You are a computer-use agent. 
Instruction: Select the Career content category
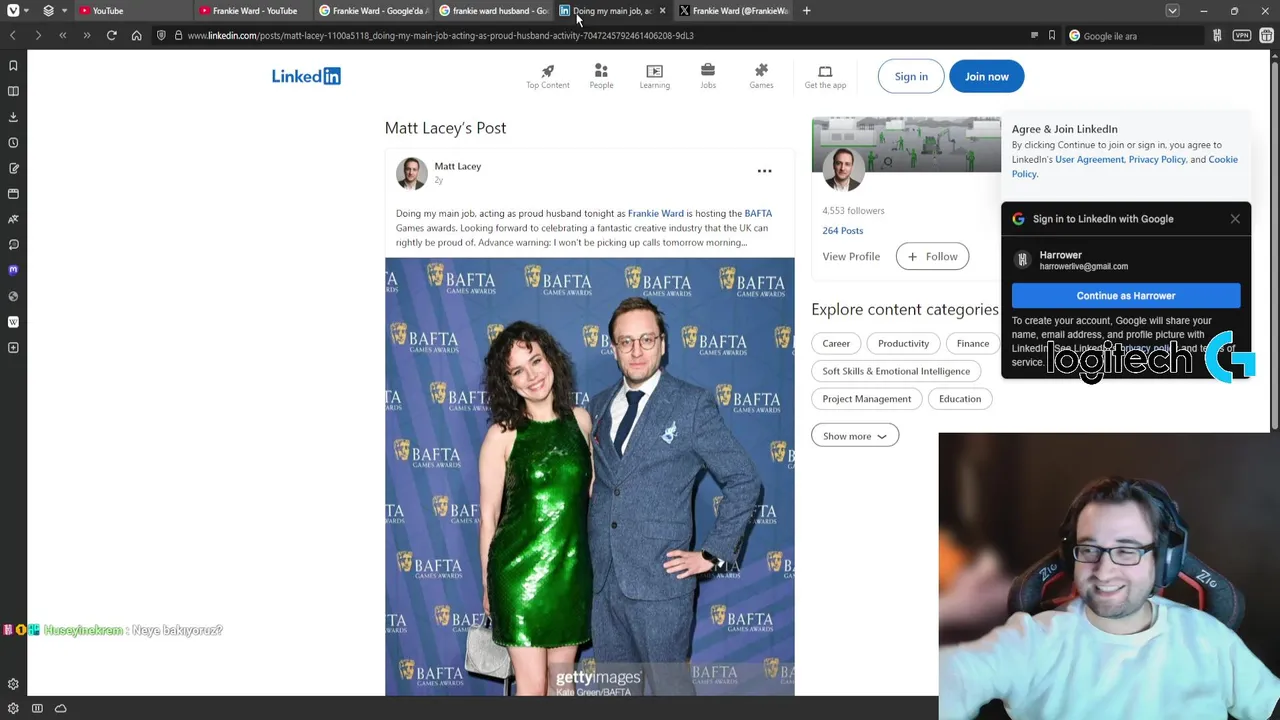coord(836,343)
